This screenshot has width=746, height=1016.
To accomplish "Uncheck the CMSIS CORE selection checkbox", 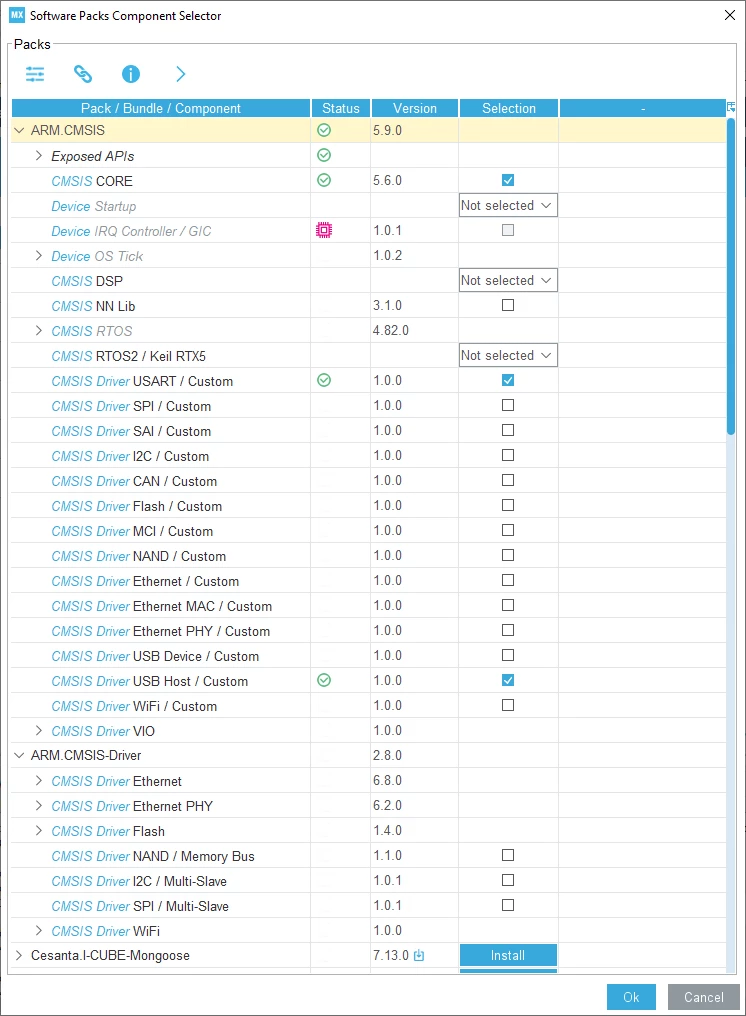I will click(508, 180).
